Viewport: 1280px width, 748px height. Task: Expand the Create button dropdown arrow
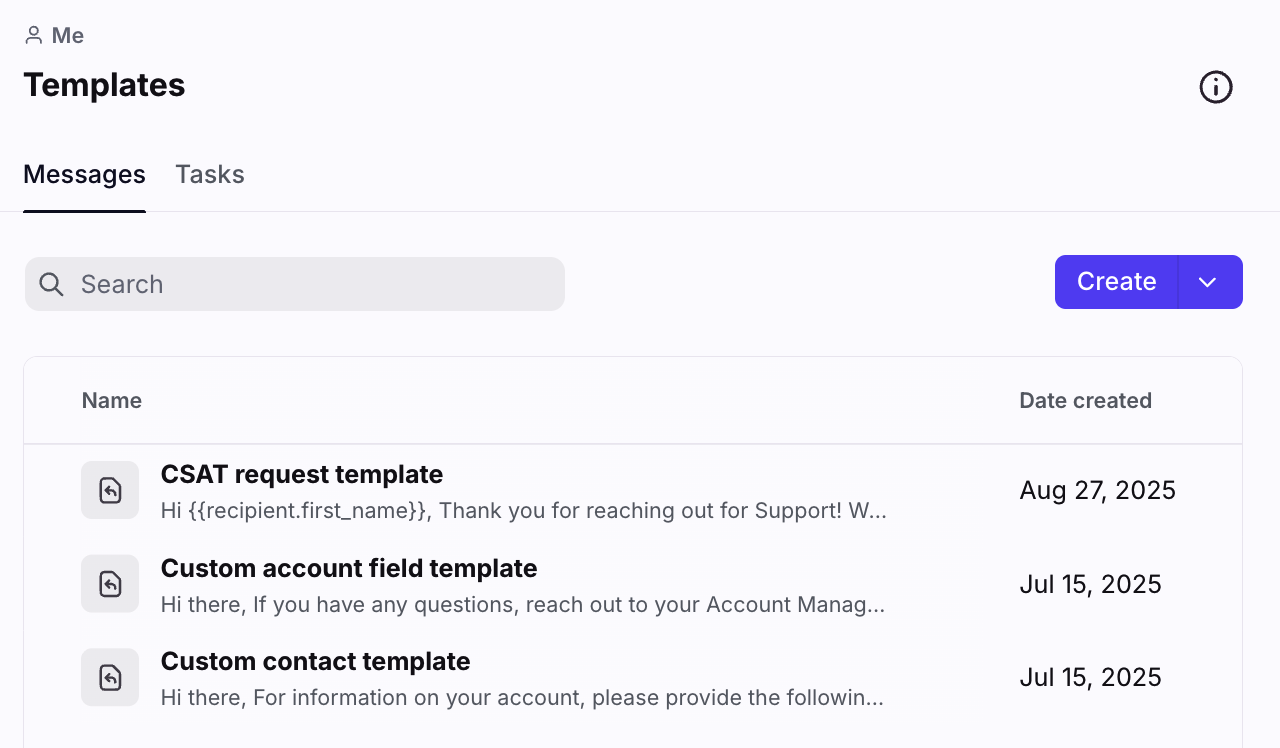[1208, 282]
